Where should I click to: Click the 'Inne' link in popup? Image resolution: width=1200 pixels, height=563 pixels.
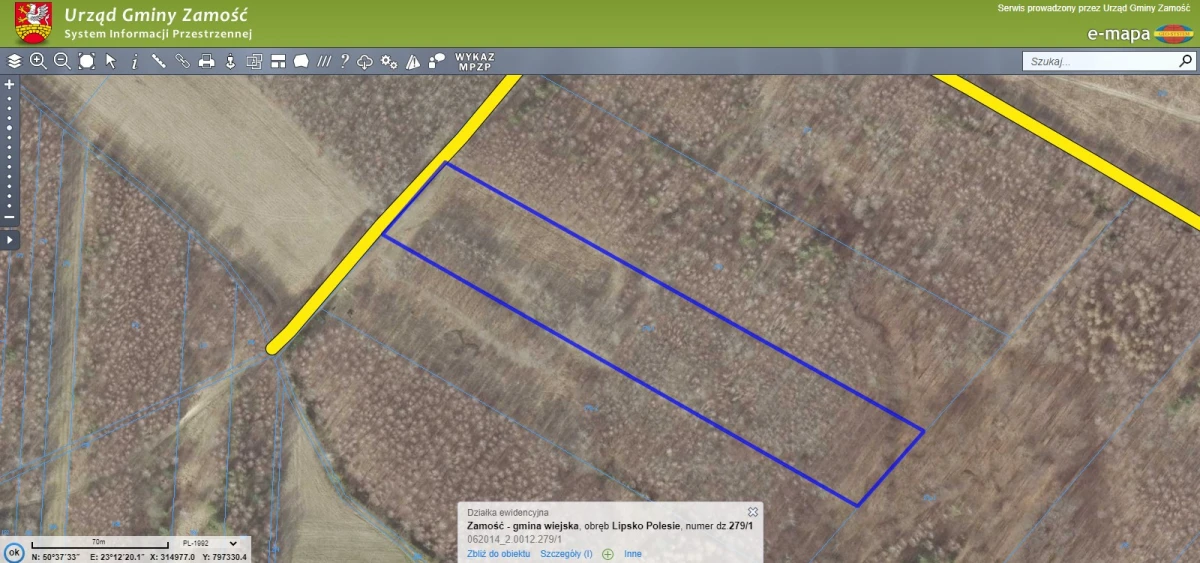(x=632, y=554)
